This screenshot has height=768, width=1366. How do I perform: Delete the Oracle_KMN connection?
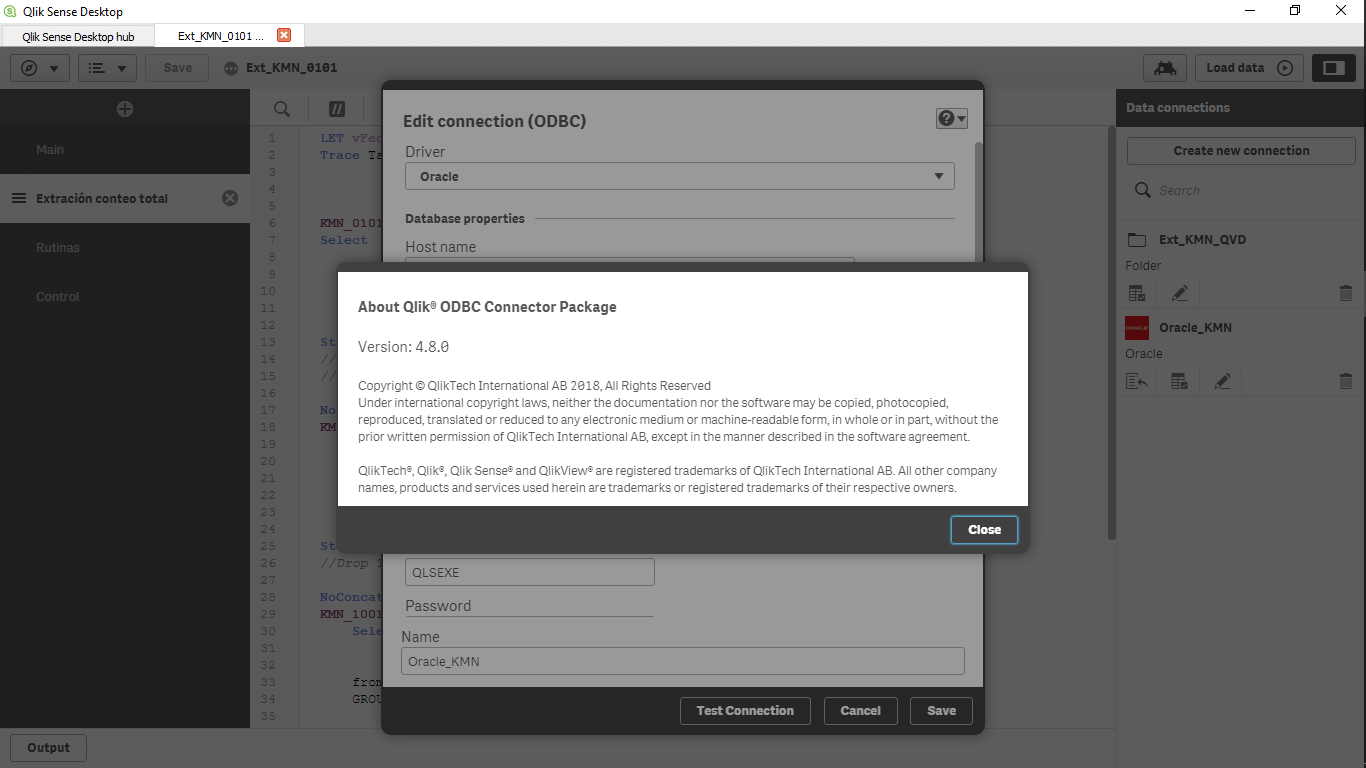pyautogui.click(x=1345, y=381)
